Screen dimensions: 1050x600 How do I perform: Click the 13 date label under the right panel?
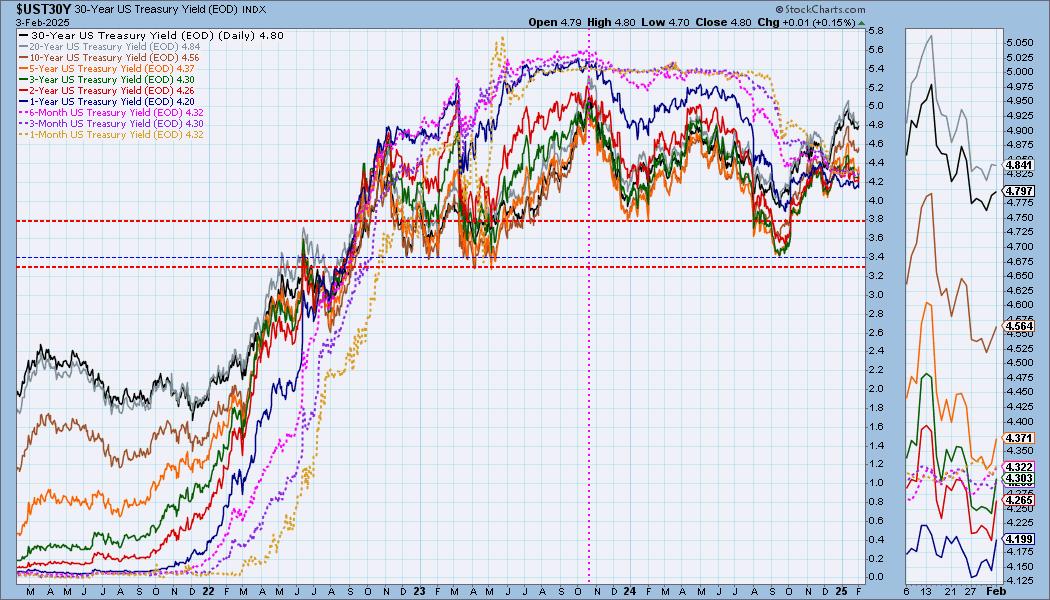pos(927,591)
